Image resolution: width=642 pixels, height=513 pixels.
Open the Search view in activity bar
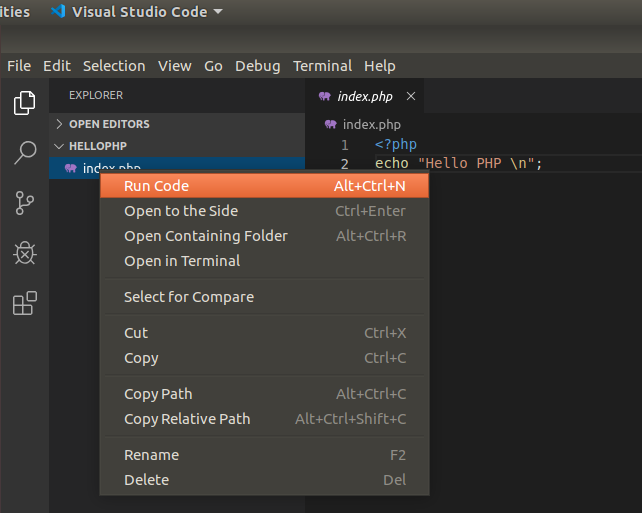point(25,153)
